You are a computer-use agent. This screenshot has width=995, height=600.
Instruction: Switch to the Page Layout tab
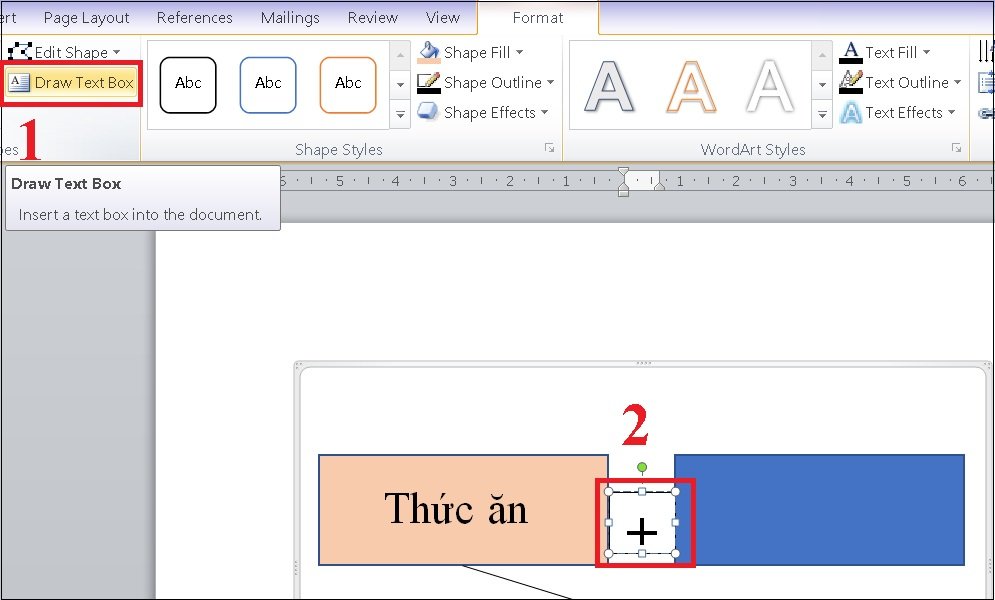[x=86, y=18]
